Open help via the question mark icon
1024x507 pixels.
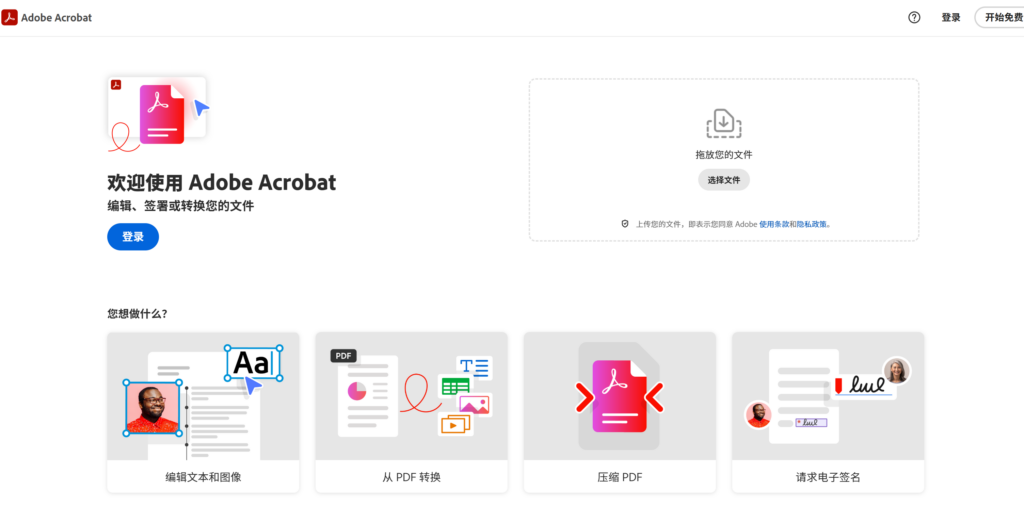pos(914,17)
